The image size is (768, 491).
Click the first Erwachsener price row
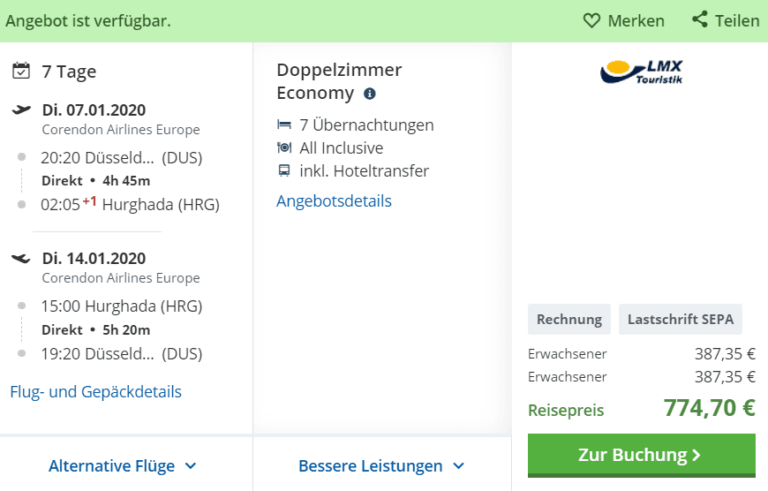(642, 354)
